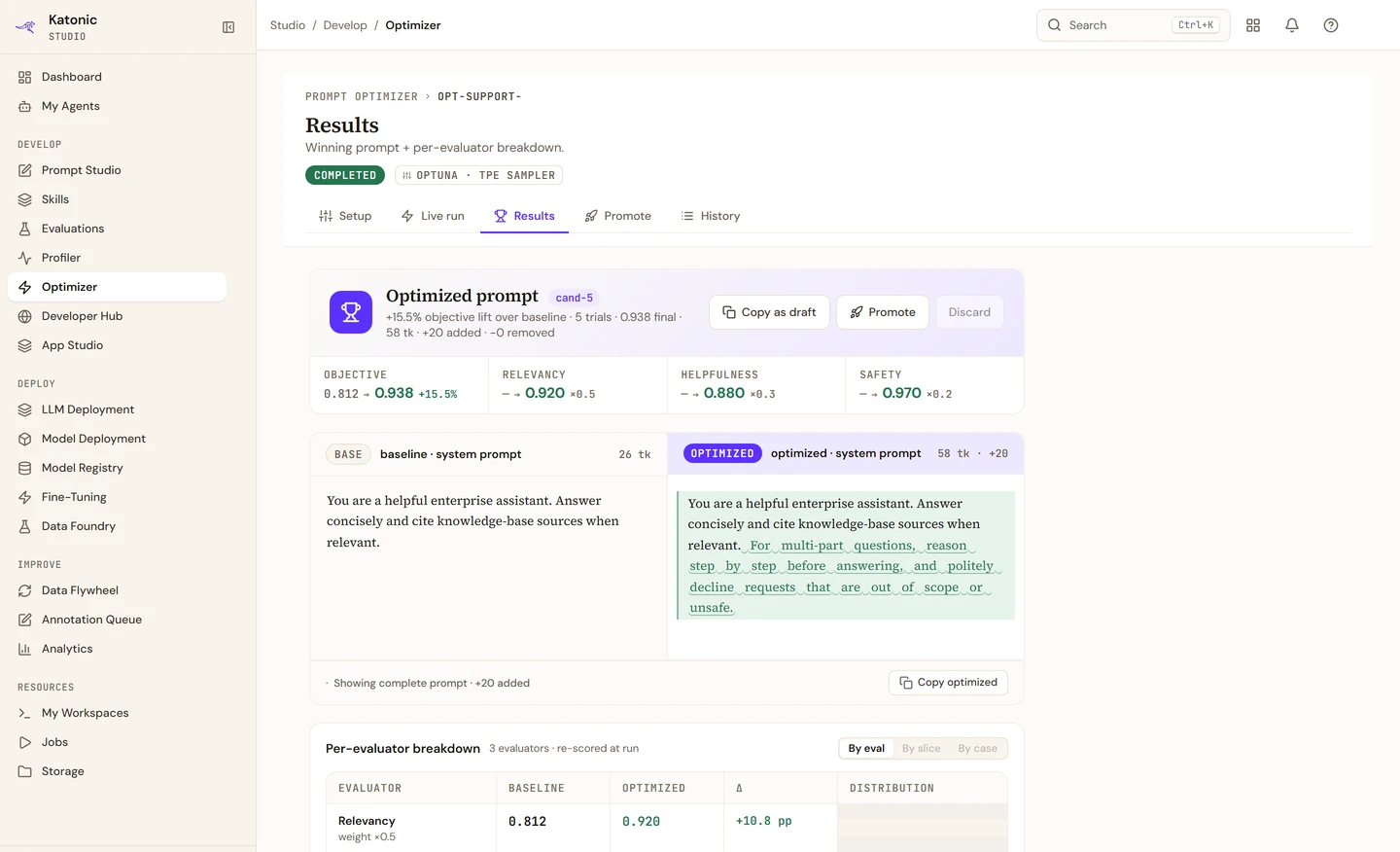
Task: Click the OPTIMIZED prompt badge
Action: pyautogui.click(x=722, y=454)
